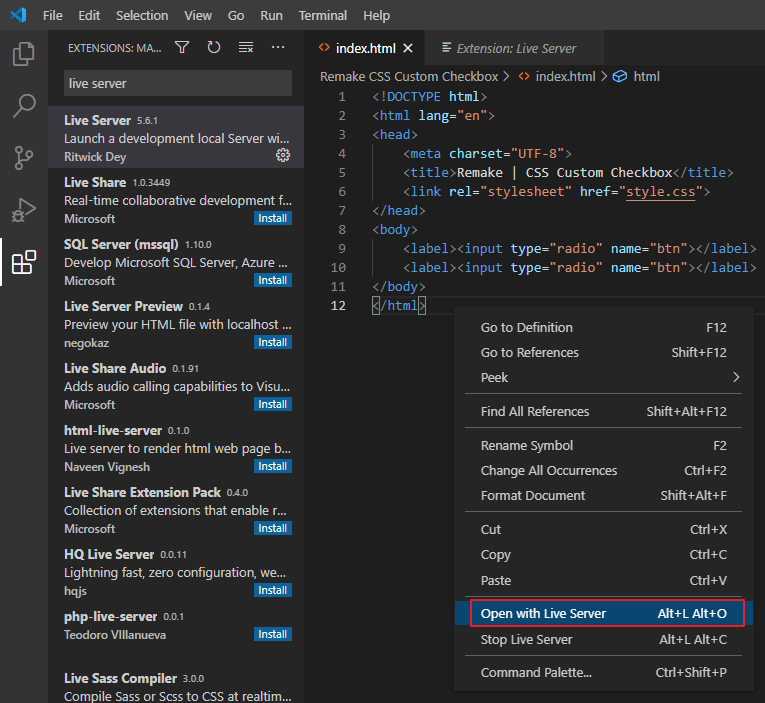
Task: Install Live Server Preview extension
Action: click(273, 342)
